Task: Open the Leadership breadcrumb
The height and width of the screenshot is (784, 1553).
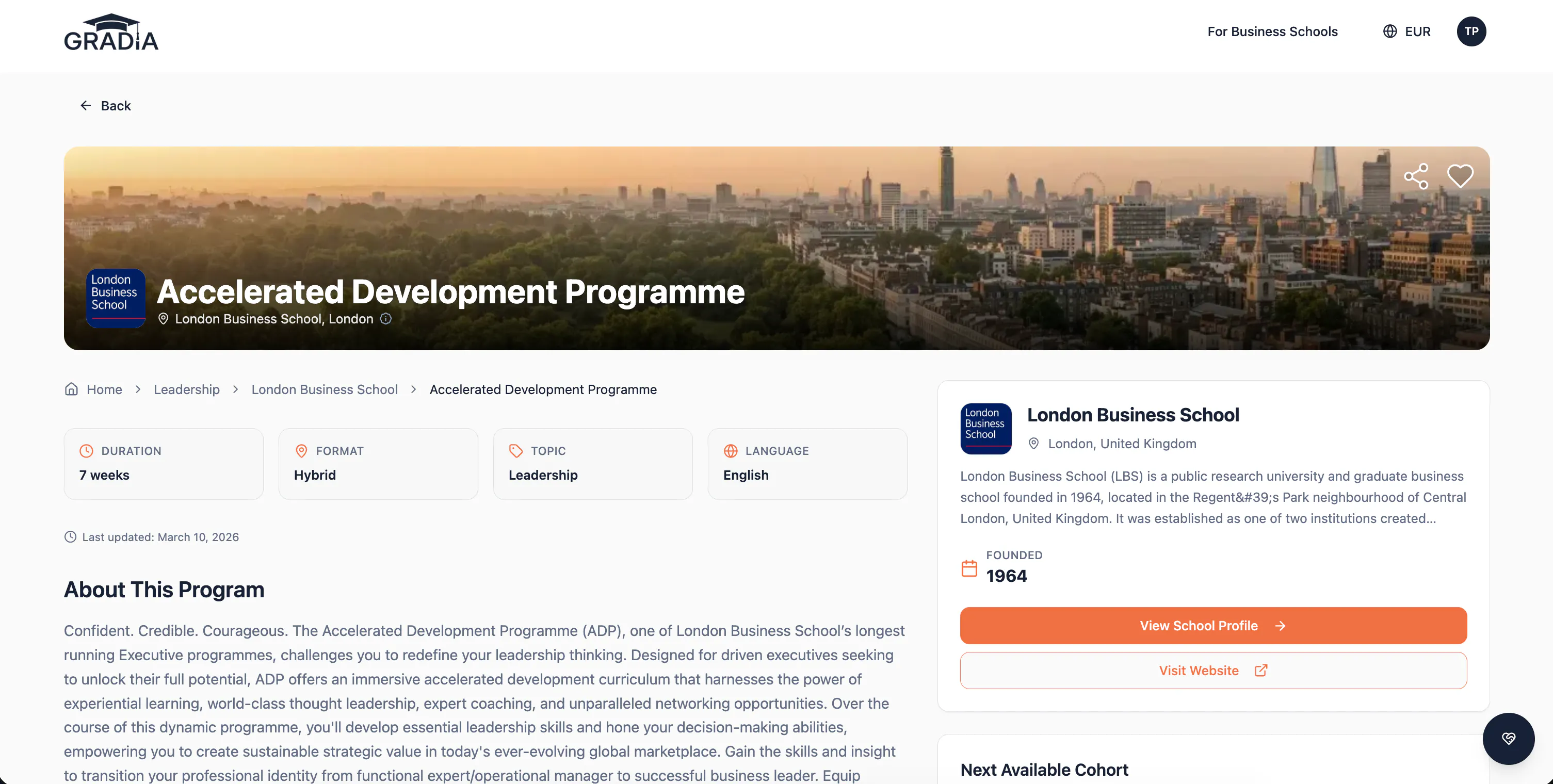Action: [x=186, y=389]
